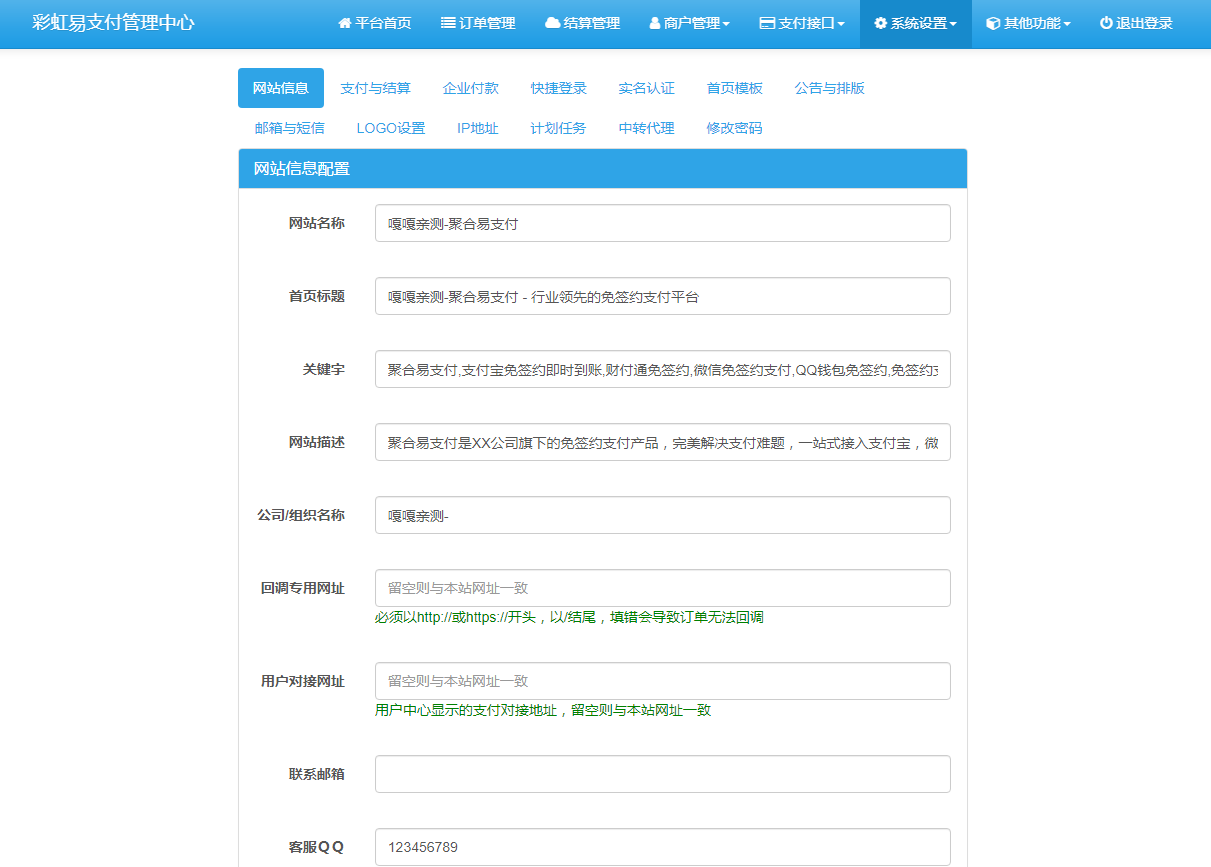The width and height of the screenshot is (1211, 867).
Task: Click the cube icon beside 其他功能
Action: pos(993,23)
